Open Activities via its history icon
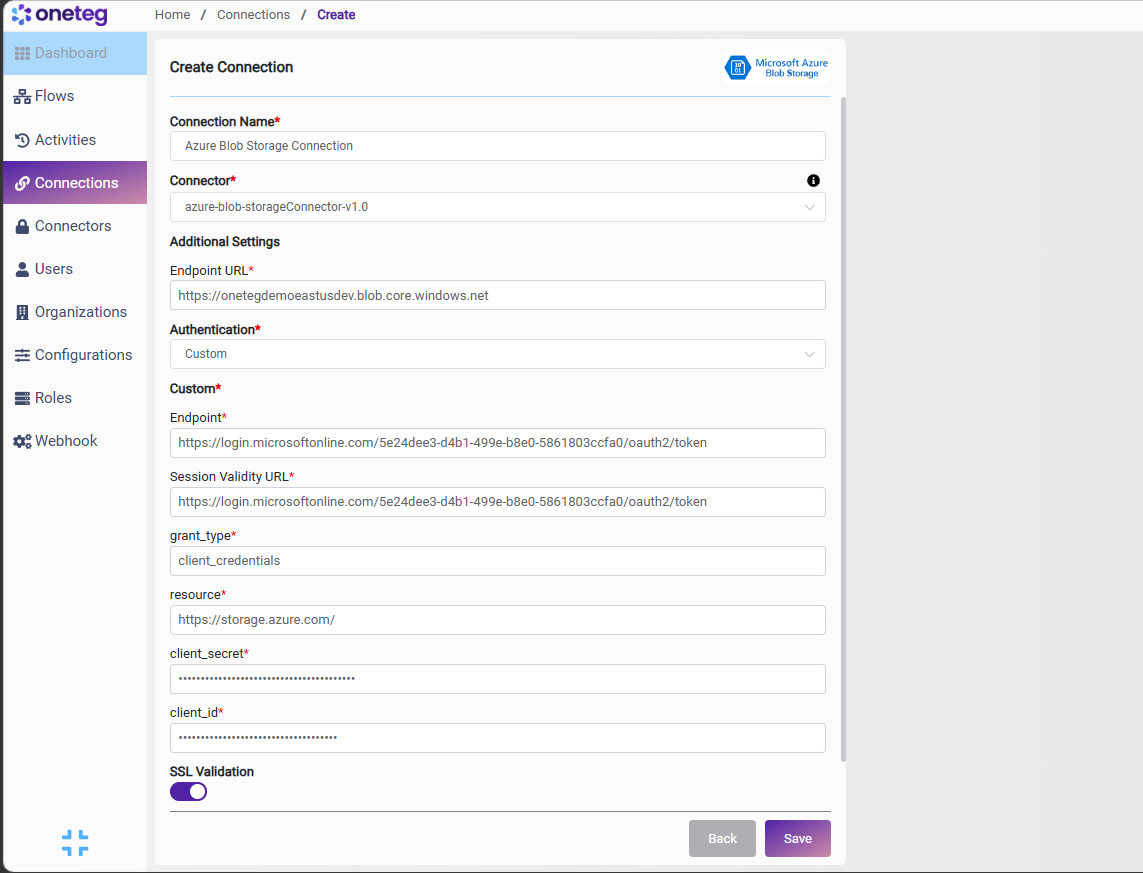Viewport: 1143px width, 873px height. pyautogui.click(x=22, y=140)
